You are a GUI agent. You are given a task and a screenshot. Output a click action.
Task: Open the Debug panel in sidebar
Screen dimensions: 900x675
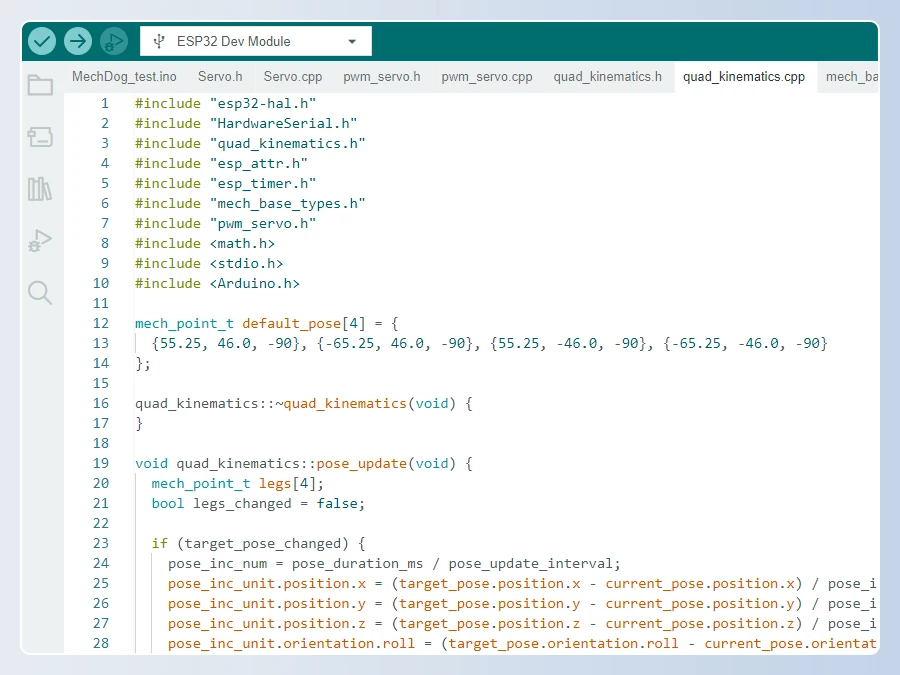(x=40, y=241)
